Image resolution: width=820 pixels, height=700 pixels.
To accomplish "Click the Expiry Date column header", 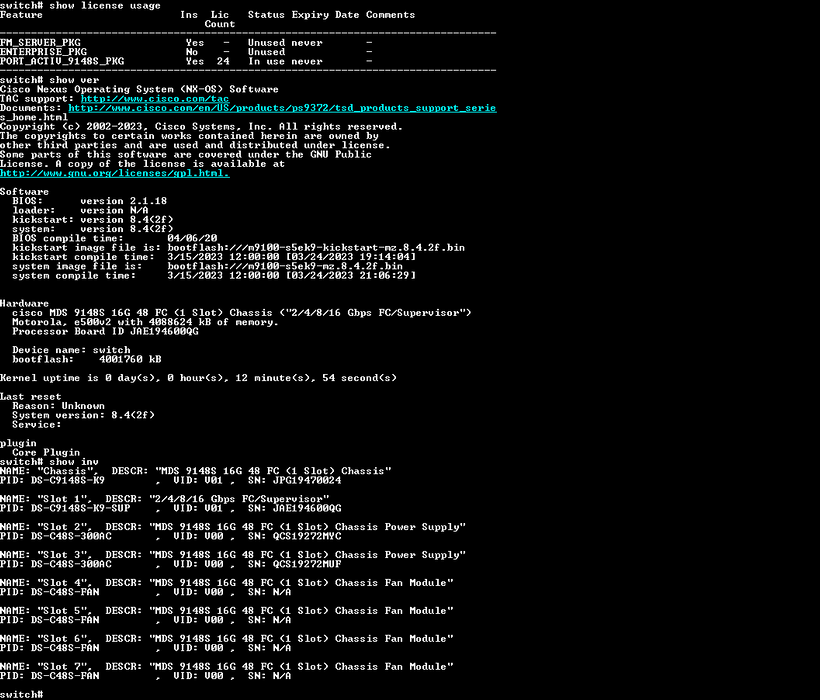I will pos(325,15).
